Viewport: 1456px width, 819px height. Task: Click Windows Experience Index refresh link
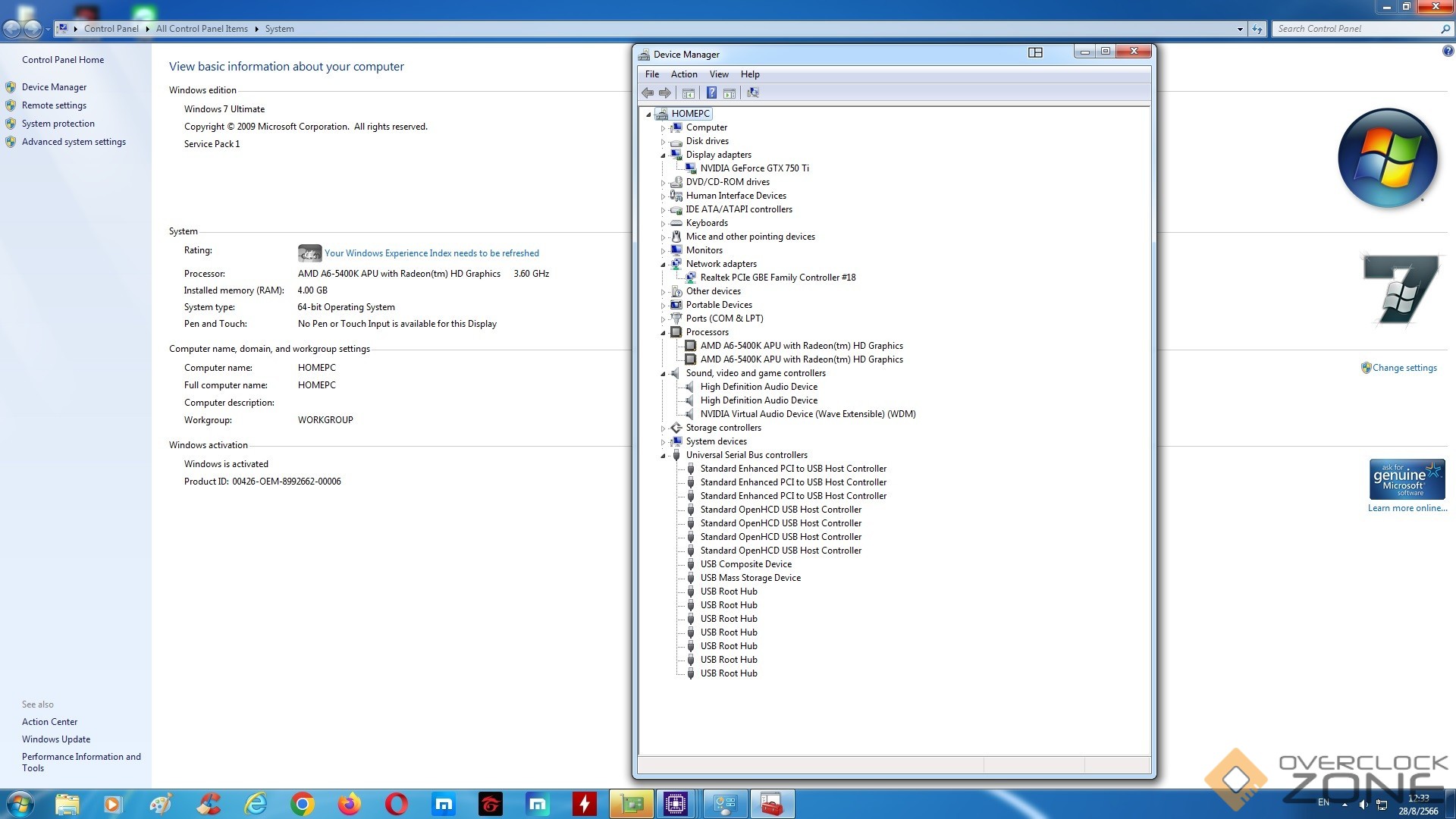pos(431,253)
